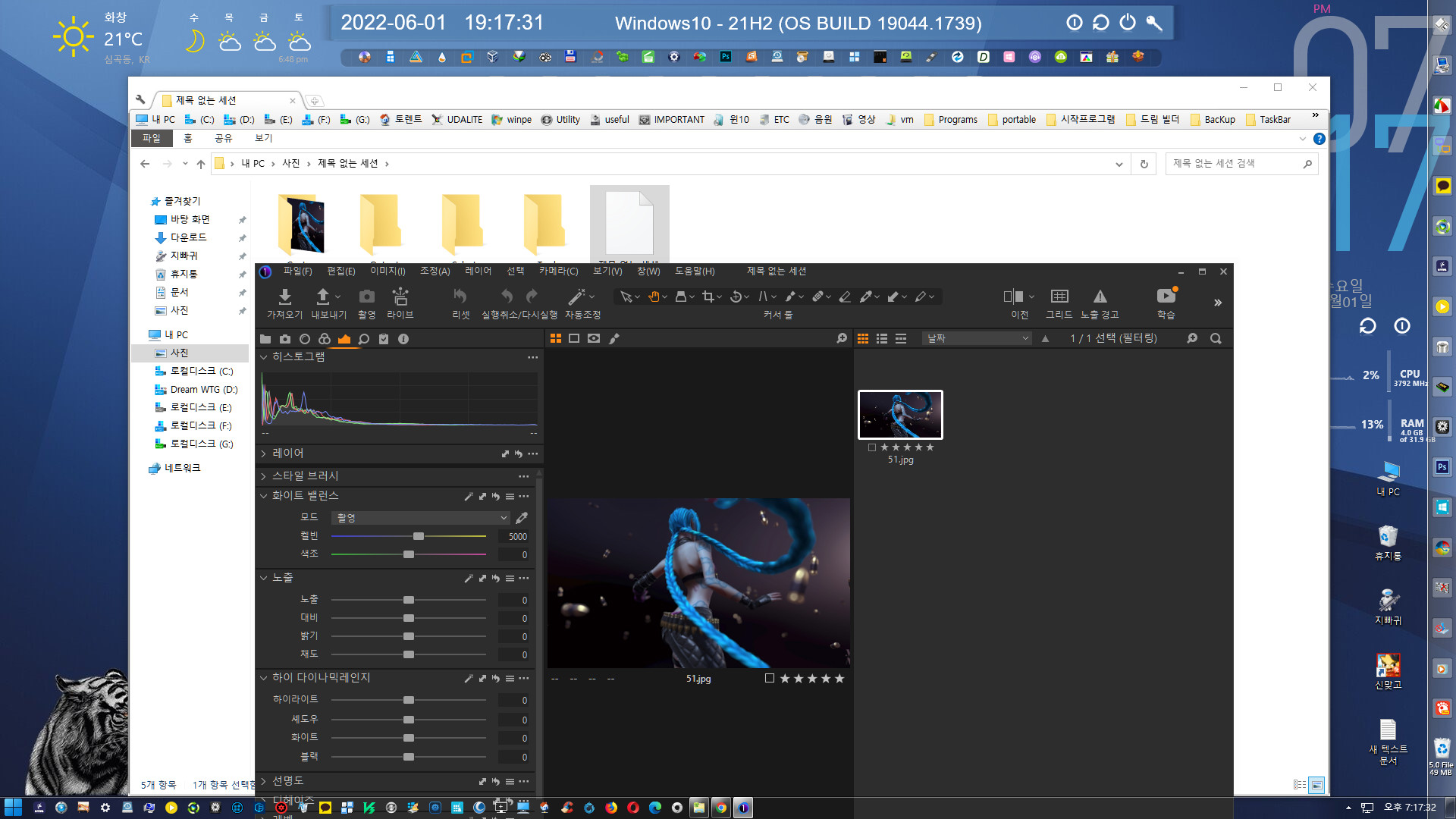Set first rating star below viewer image

click(x=785, y=678)
